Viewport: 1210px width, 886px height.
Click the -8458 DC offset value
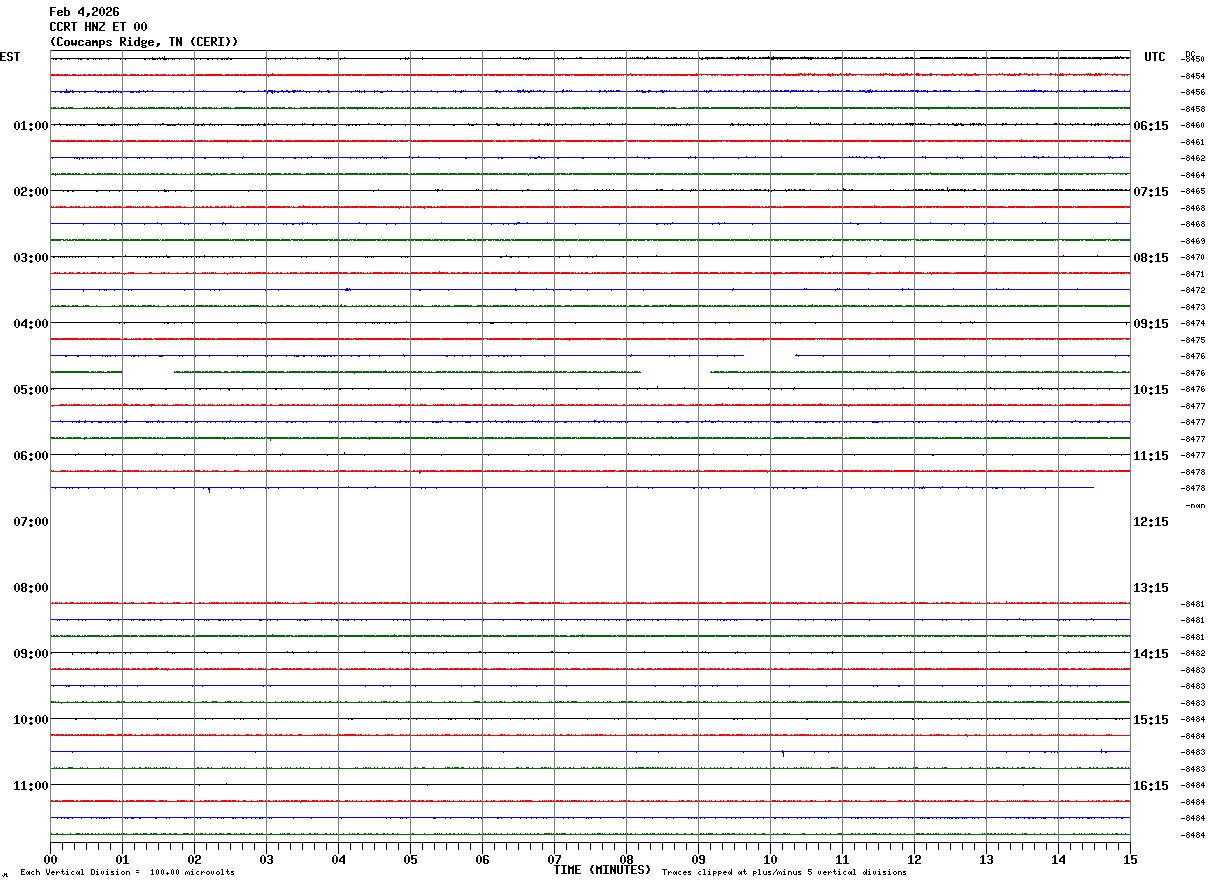pyautogui.click(x=1193, y=109)
